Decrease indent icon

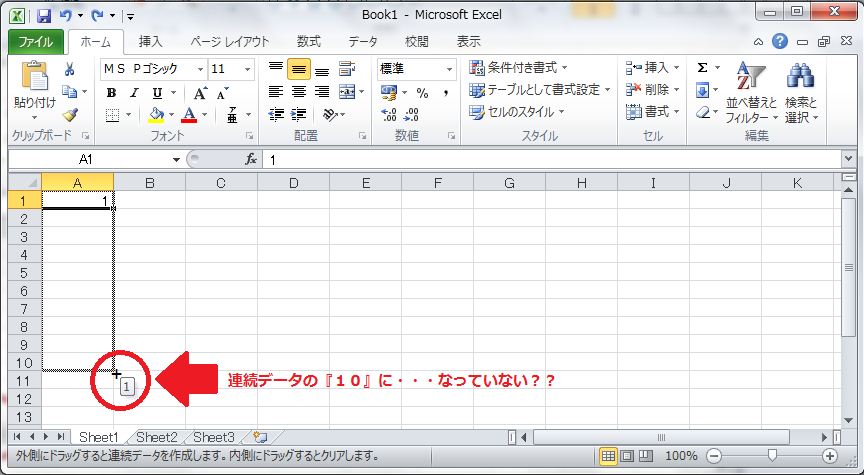tap(276, 115)
